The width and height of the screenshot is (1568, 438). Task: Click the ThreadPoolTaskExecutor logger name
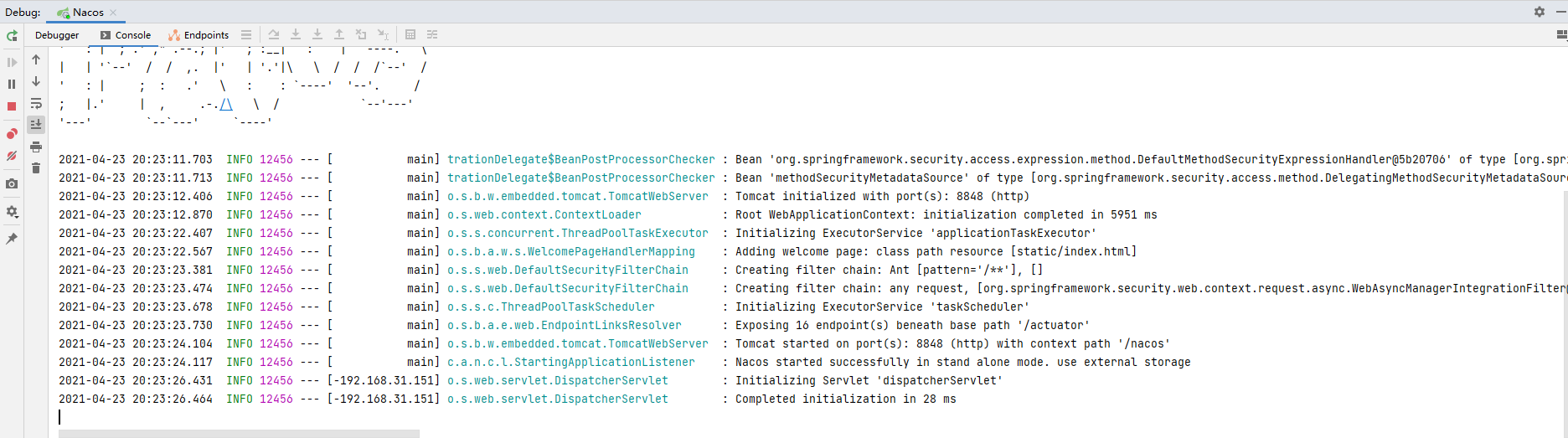pos(578,233)
